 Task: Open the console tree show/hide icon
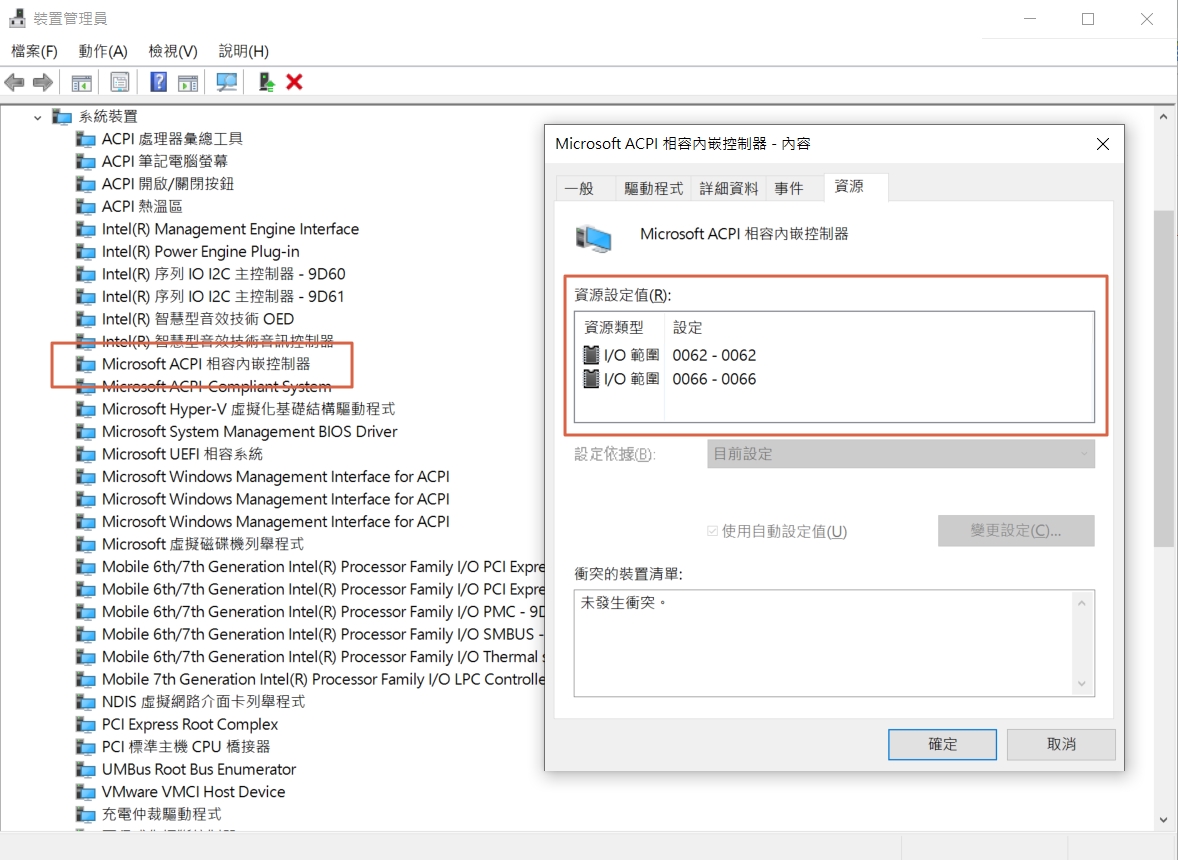point(80,81)
